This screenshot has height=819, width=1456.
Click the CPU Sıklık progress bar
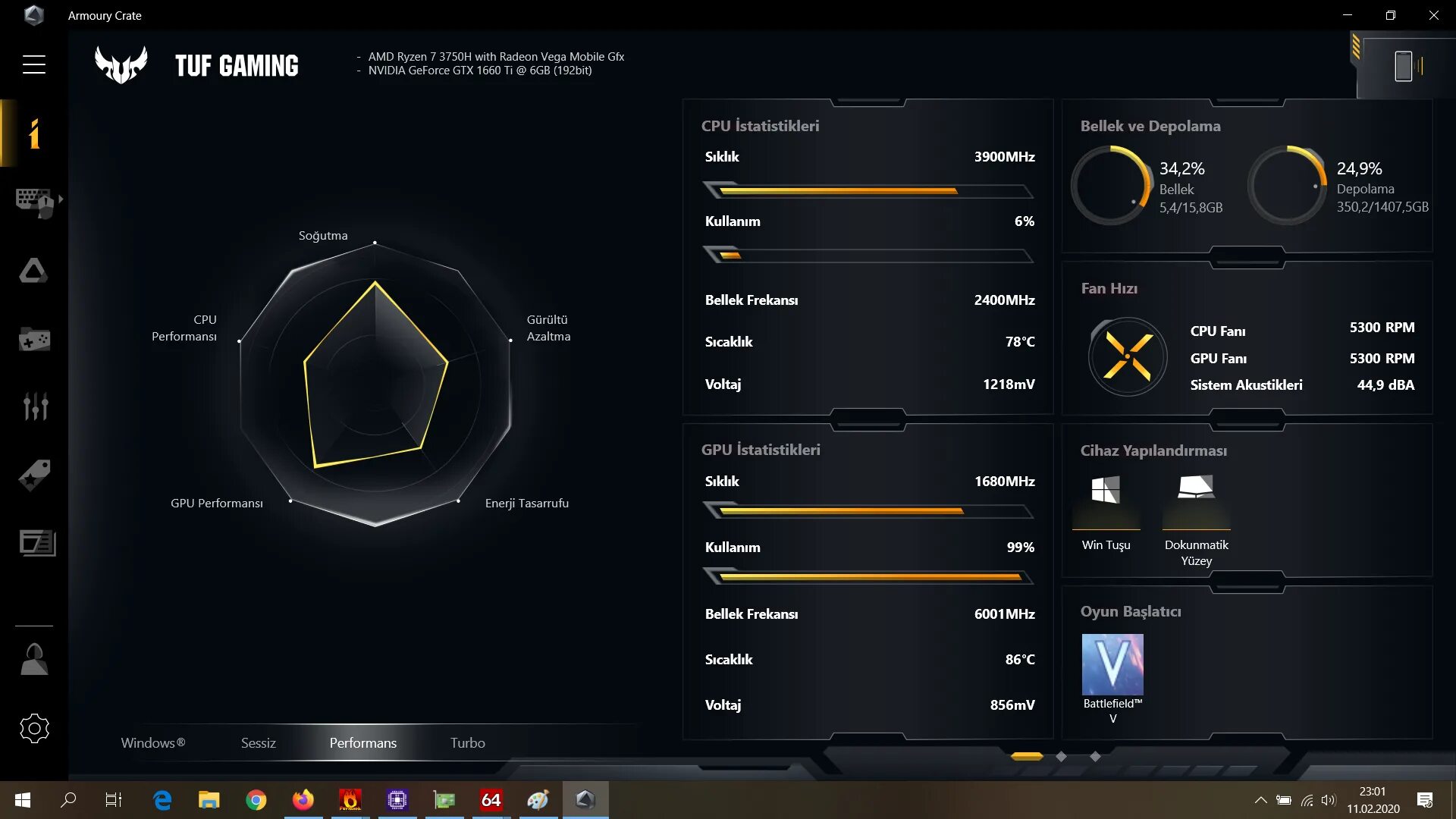tap(868, 190)
